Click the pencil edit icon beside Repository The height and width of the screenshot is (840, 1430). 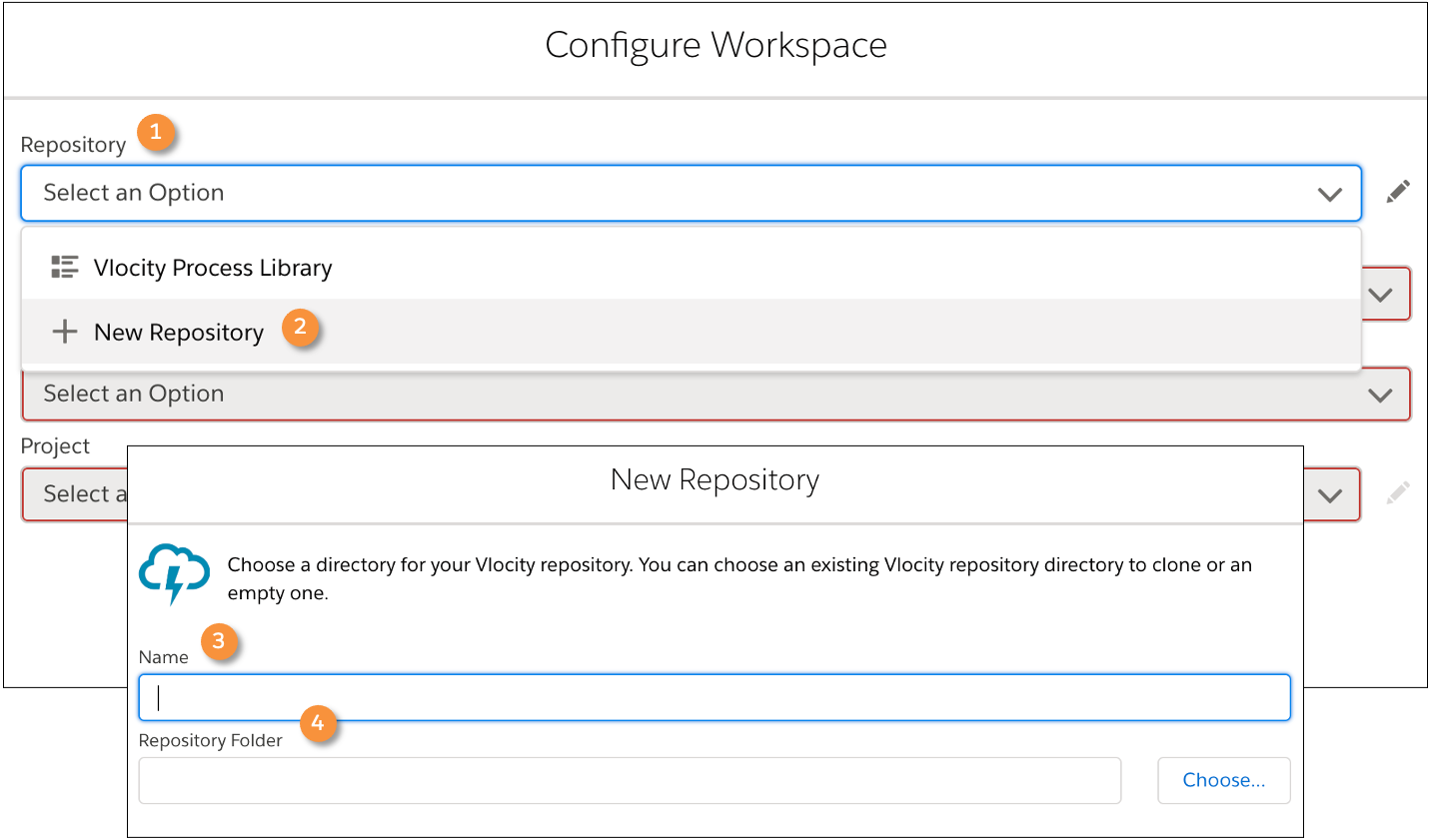1398,191
